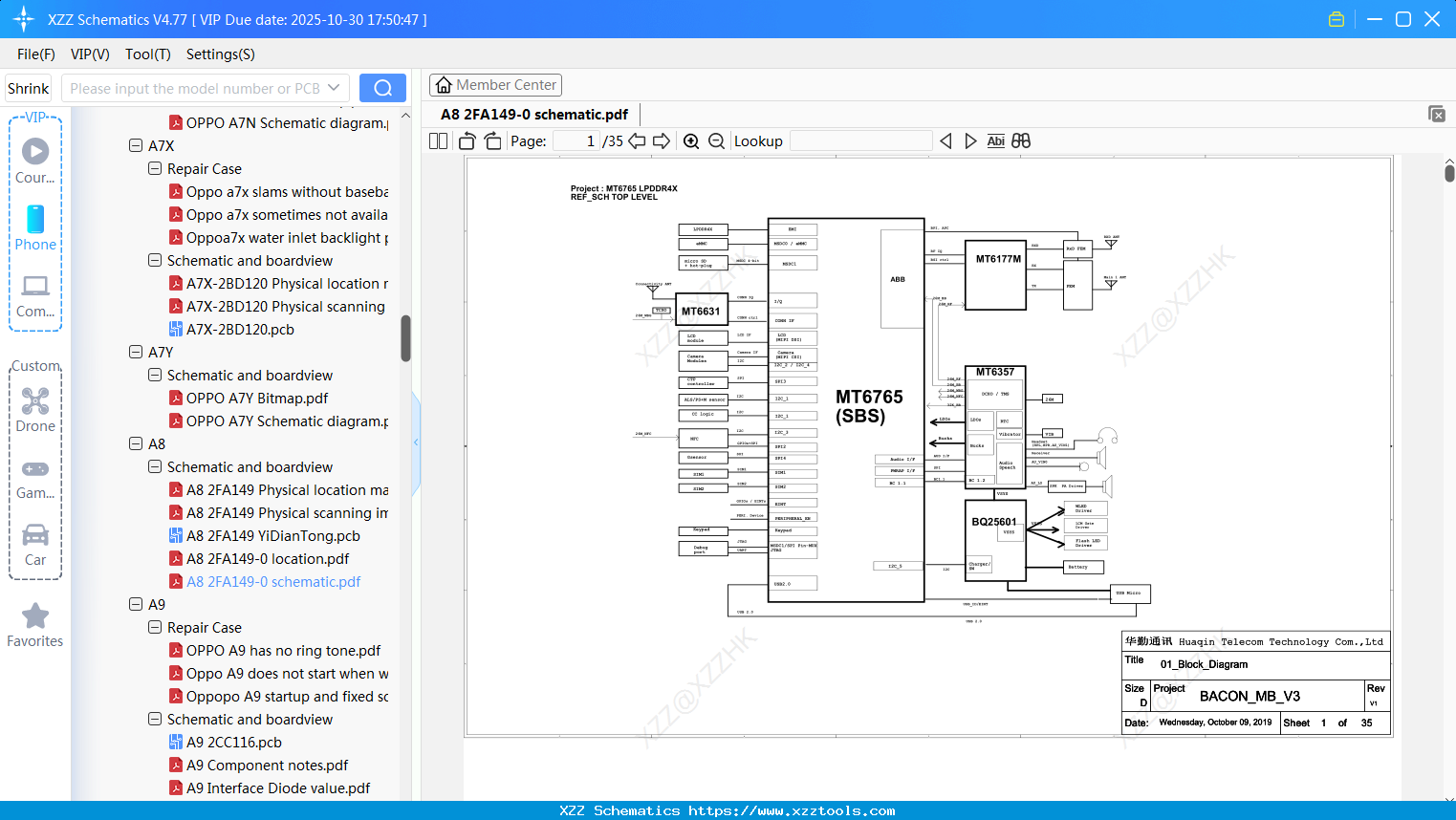Open the Tool(T) menu
Viewport: 1456px width, 820px height.
[x=147, y=54]
